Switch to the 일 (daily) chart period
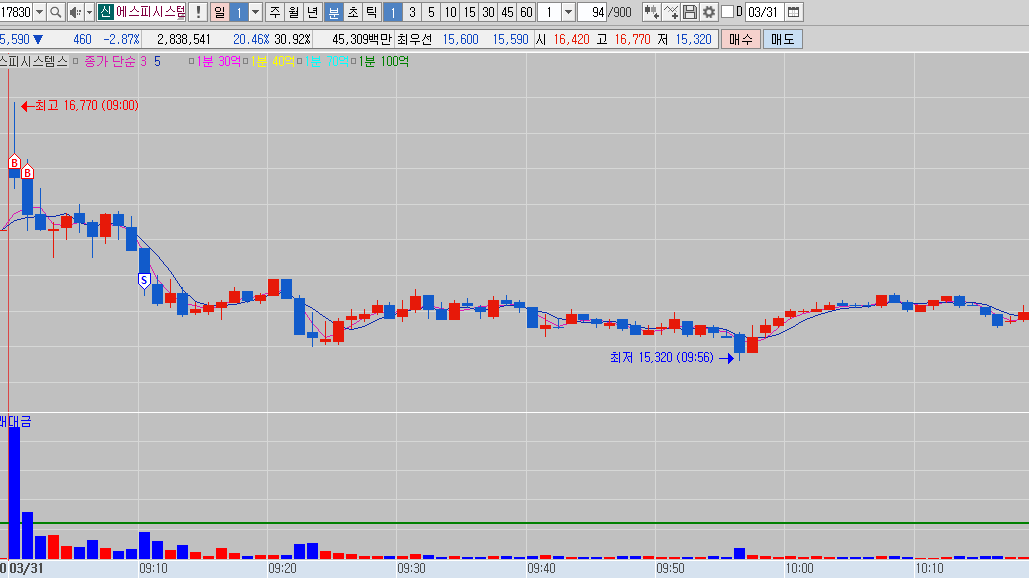Image resolution: width=1029 pixels, height=579 pixels. pyautogui.click(x=219, y=12)
